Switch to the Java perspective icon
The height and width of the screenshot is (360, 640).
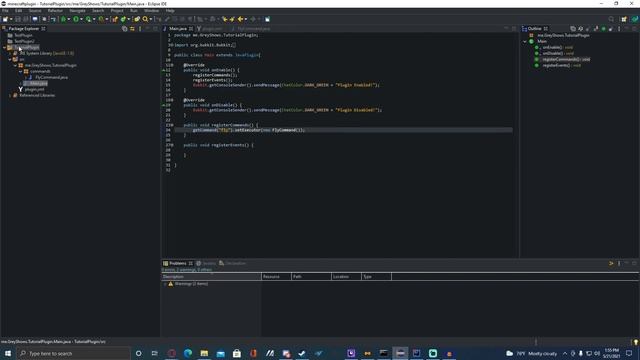[x=634, y=19]
